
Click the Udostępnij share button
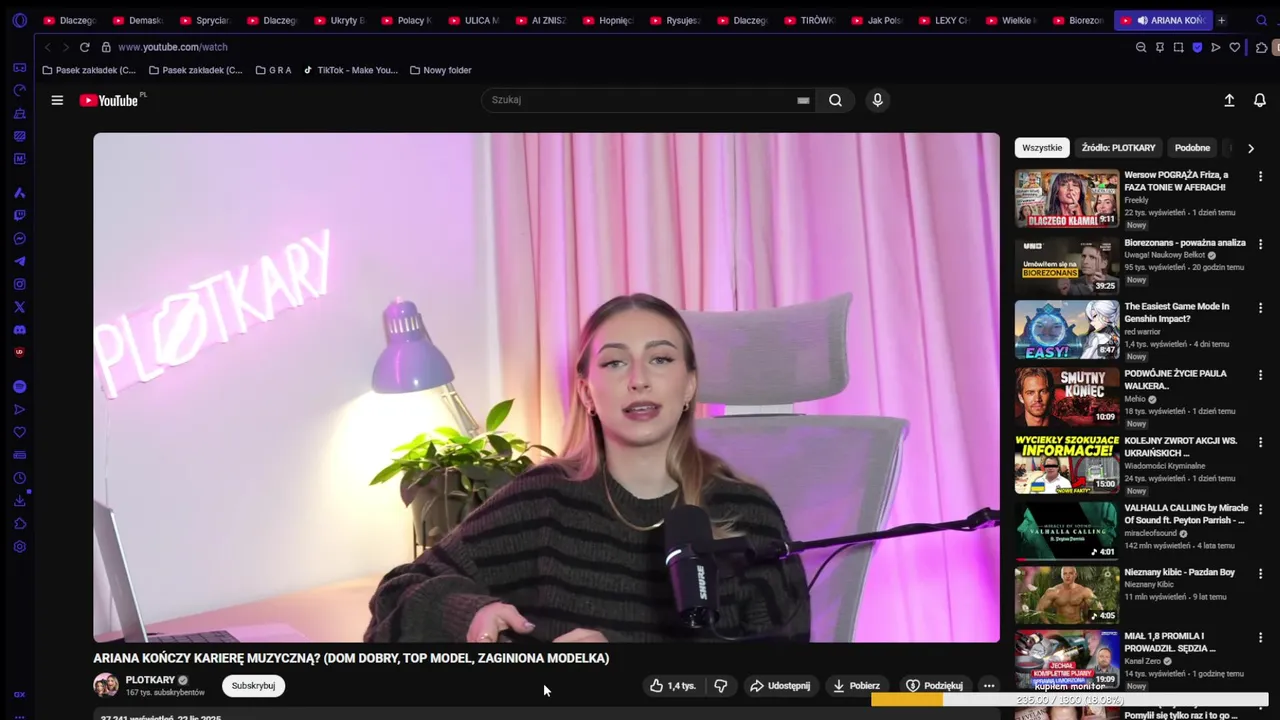click(x=779, y=686)
